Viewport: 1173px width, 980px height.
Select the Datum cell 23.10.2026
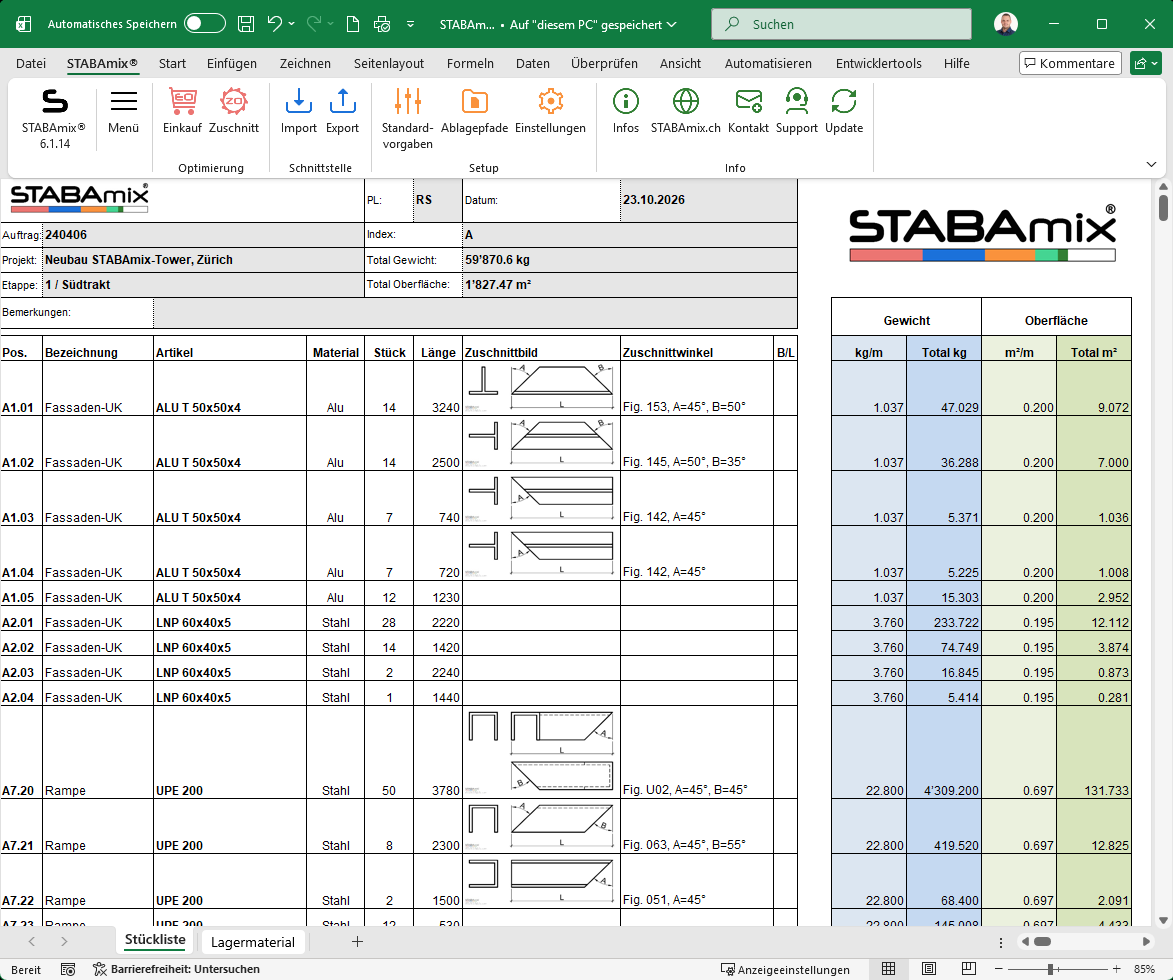[708, 200]
